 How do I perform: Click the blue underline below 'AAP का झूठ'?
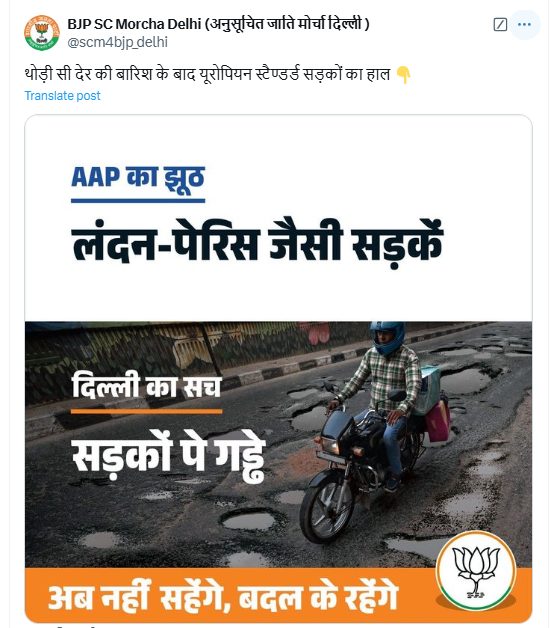click(138, 201)
